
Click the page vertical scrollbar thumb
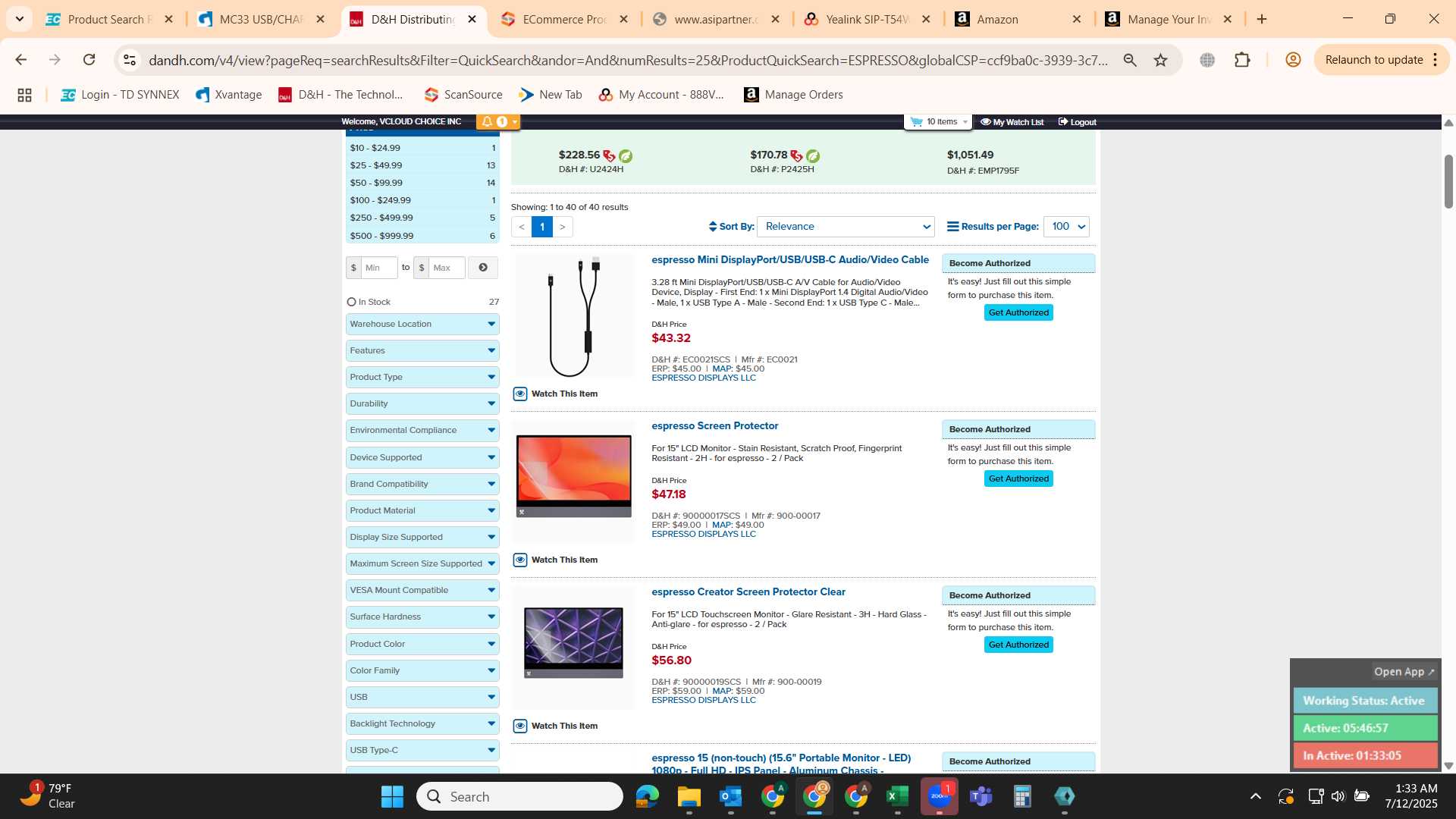(1448, 180)
